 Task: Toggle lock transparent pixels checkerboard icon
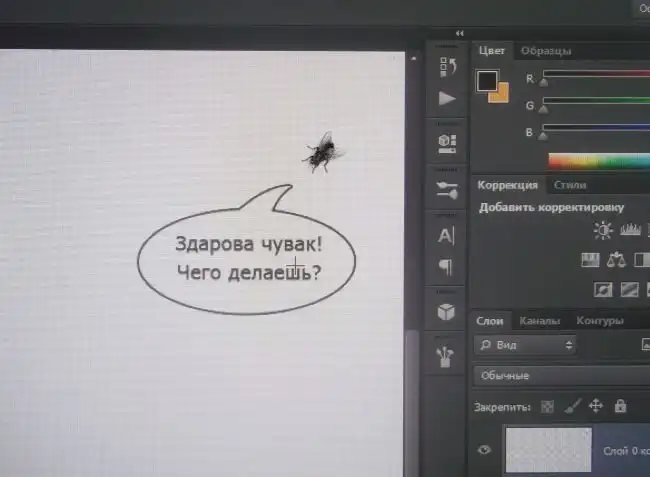click(x=547, y=407)
